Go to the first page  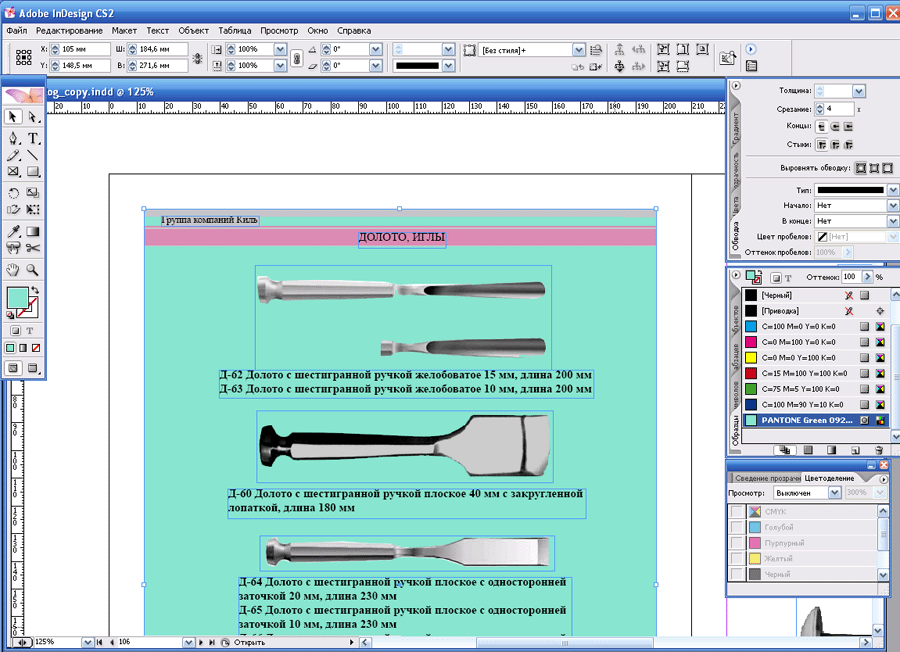[x=100, y=642]
